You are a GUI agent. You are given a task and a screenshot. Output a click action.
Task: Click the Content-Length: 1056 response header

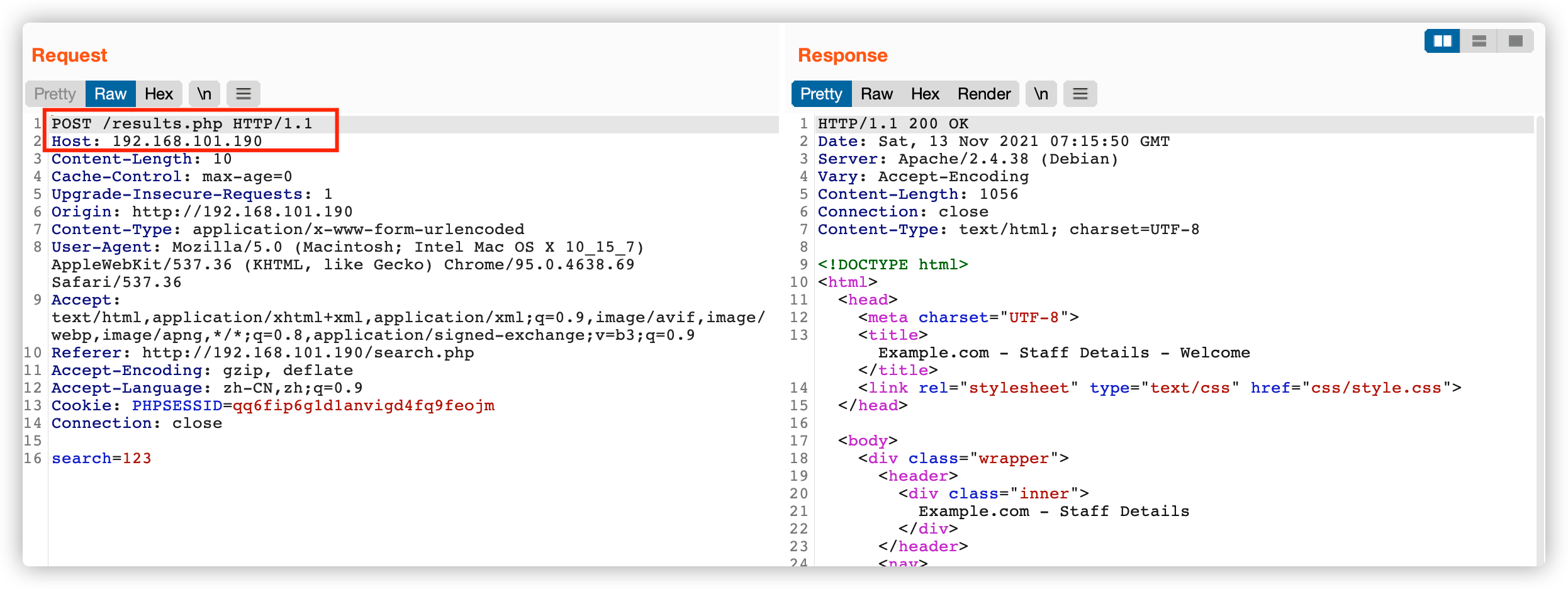pyautogui.click(x=918, y=194)
